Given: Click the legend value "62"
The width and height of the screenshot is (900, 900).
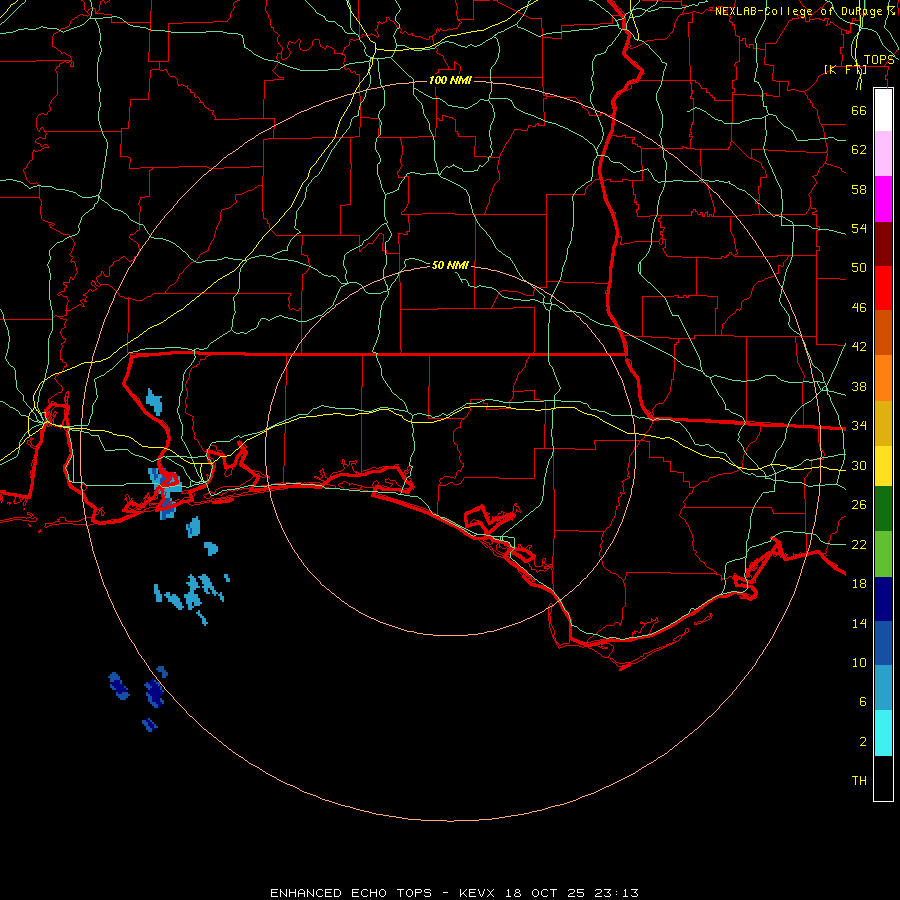Looking at the screenshot, I should [x=859, y=150].
